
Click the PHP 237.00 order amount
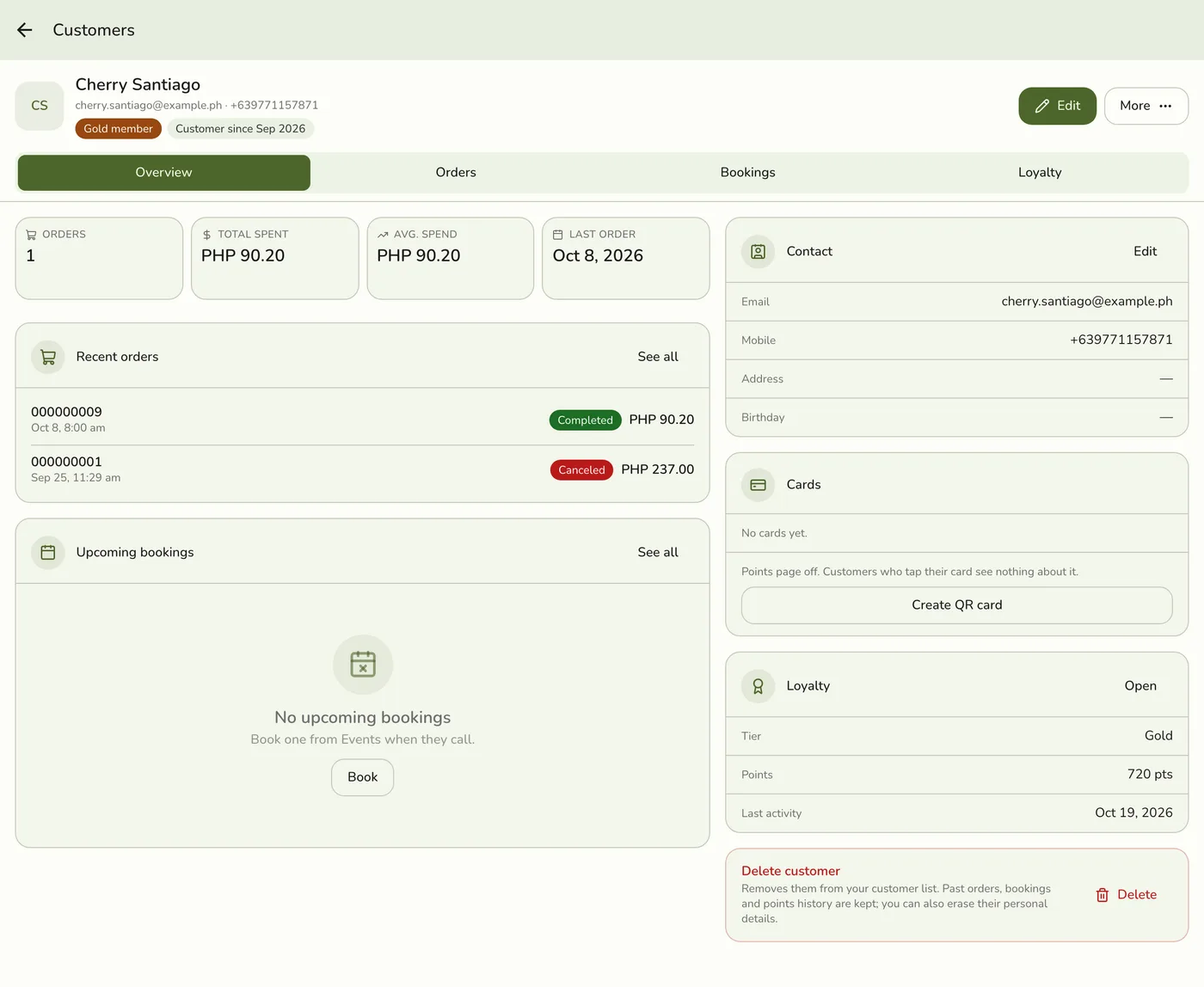pyautogui.click(x=658, y=469)
